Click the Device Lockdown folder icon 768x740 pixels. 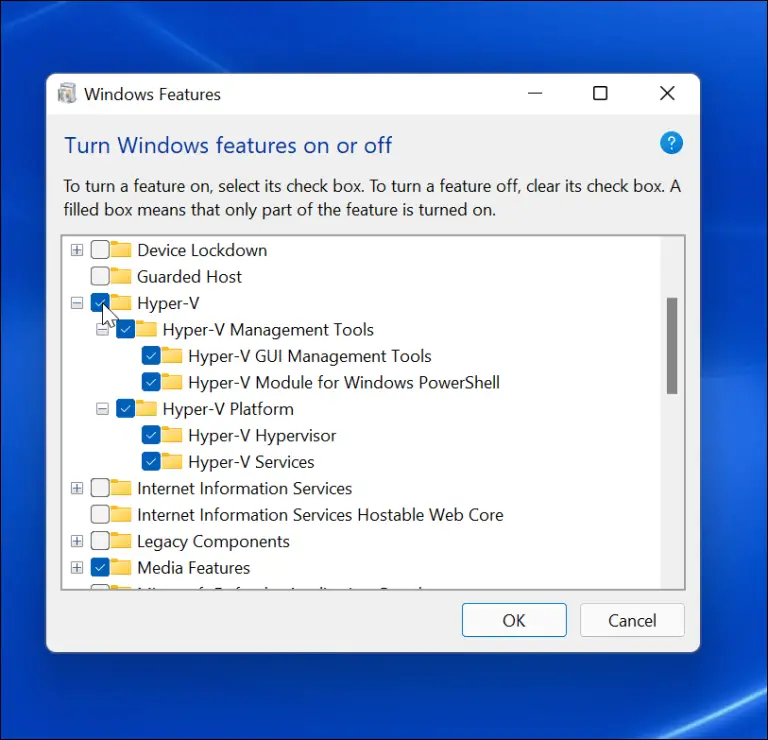[121, 250]
